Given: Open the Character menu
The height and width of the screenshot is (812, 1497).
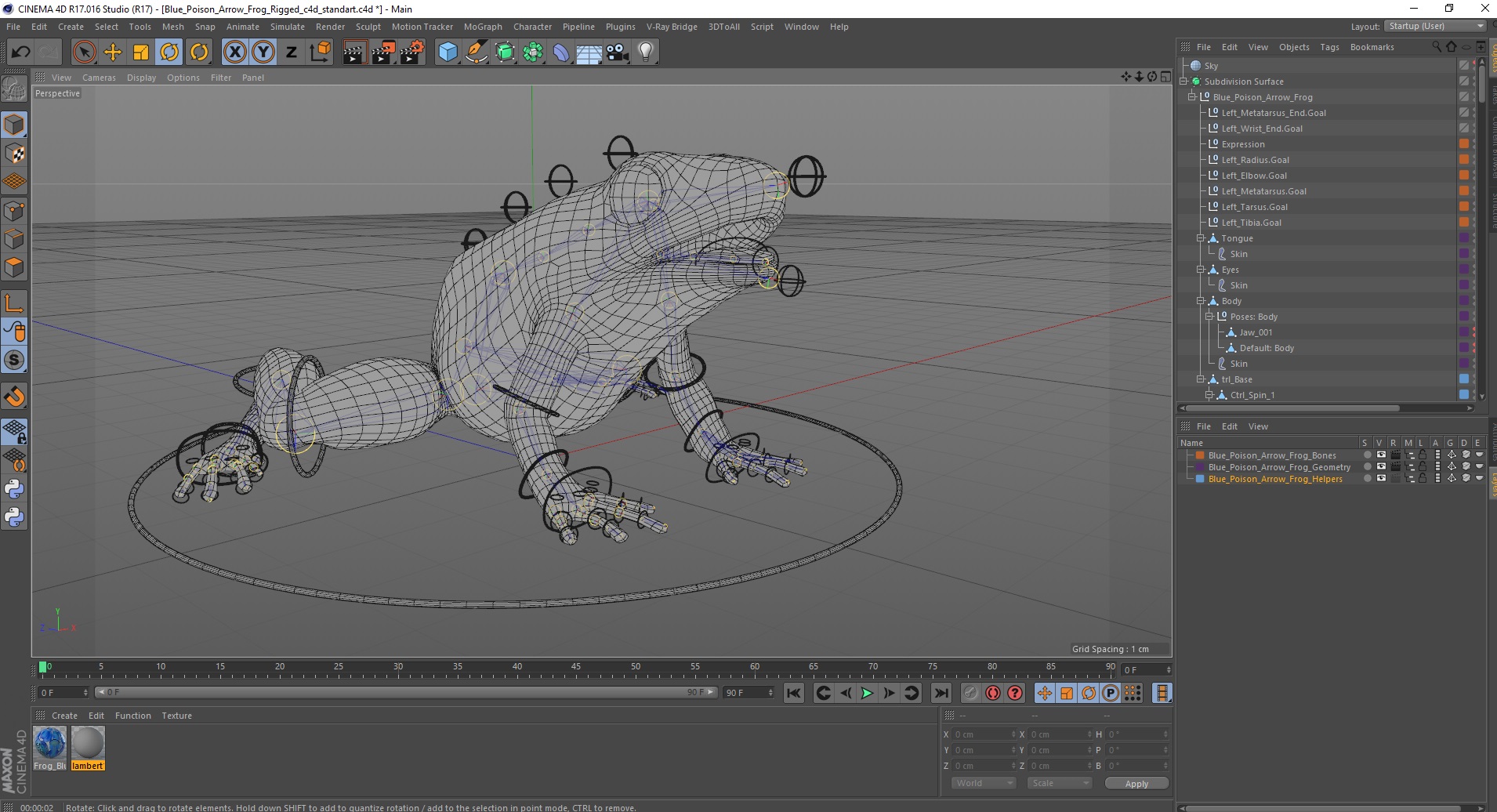Looking at the screenshot, I should click(532, 27).
